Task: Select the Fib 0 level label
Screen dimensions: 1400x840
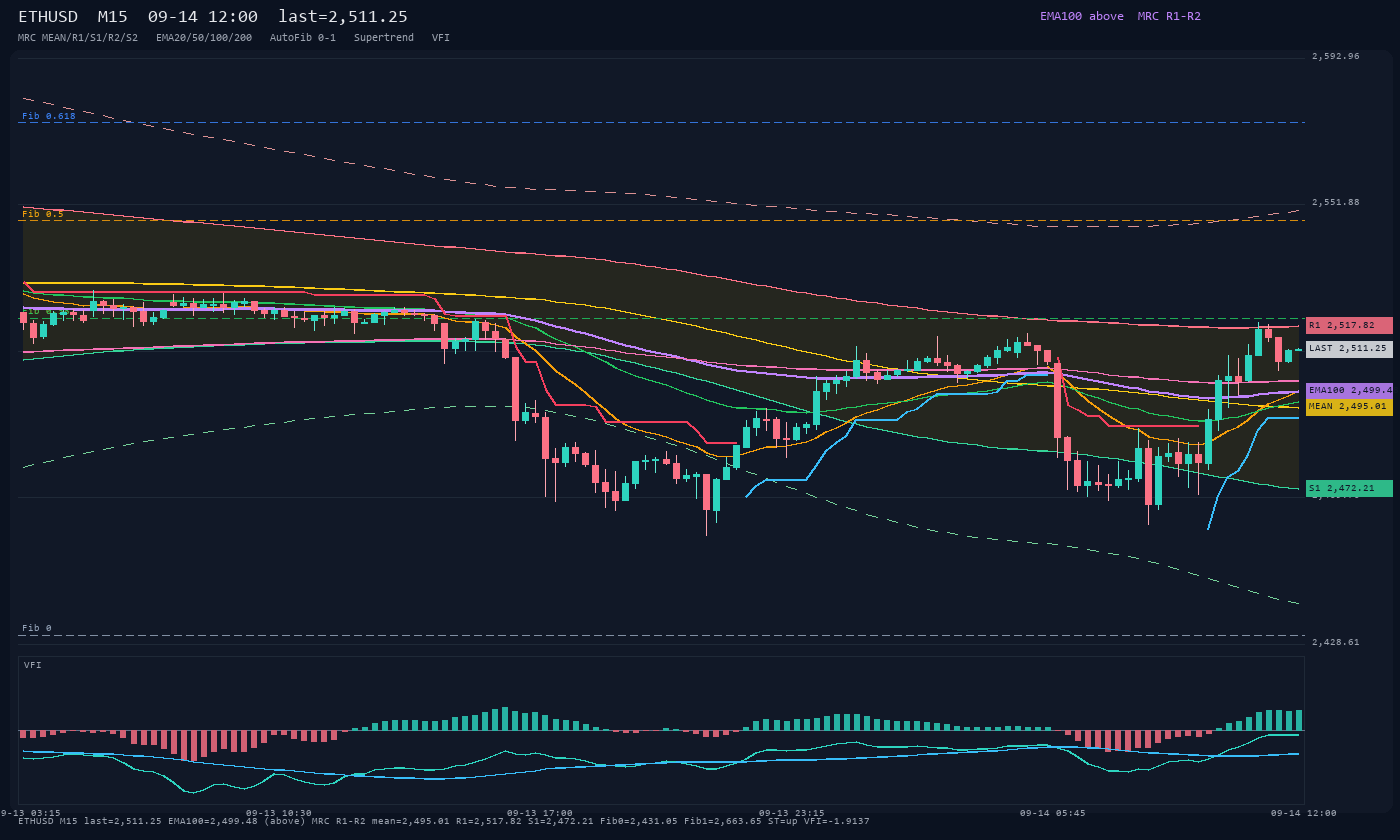Action: coord(37,628)
